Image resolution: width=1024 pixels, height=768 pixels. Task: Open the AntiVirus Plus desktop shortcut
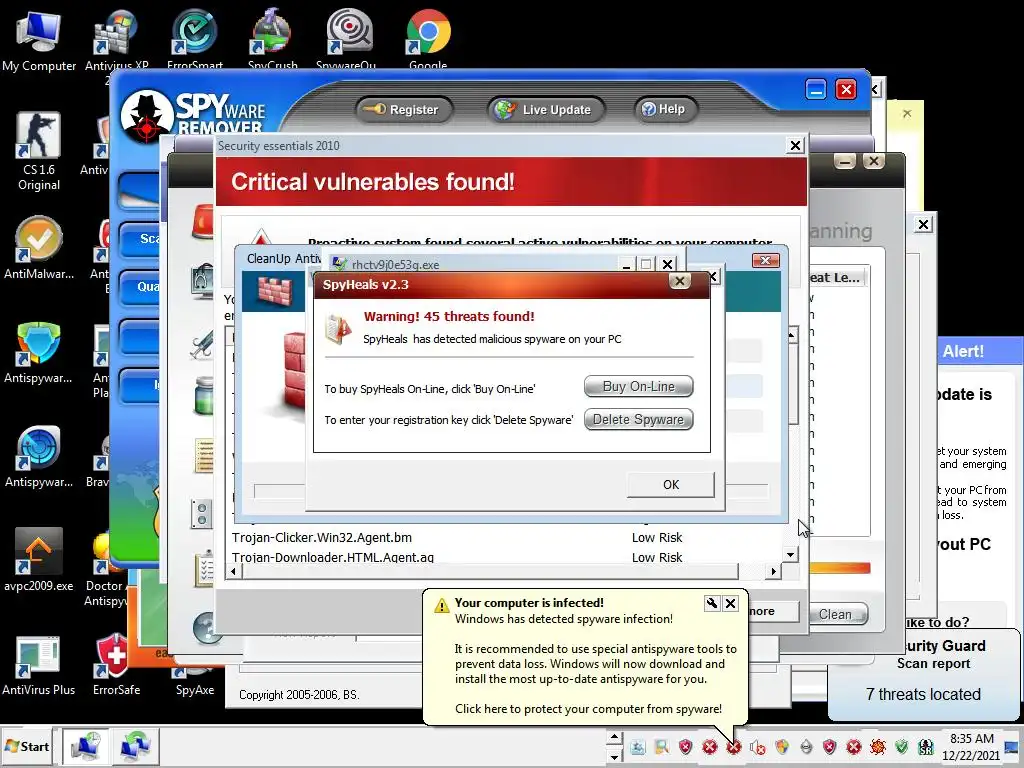39,665
